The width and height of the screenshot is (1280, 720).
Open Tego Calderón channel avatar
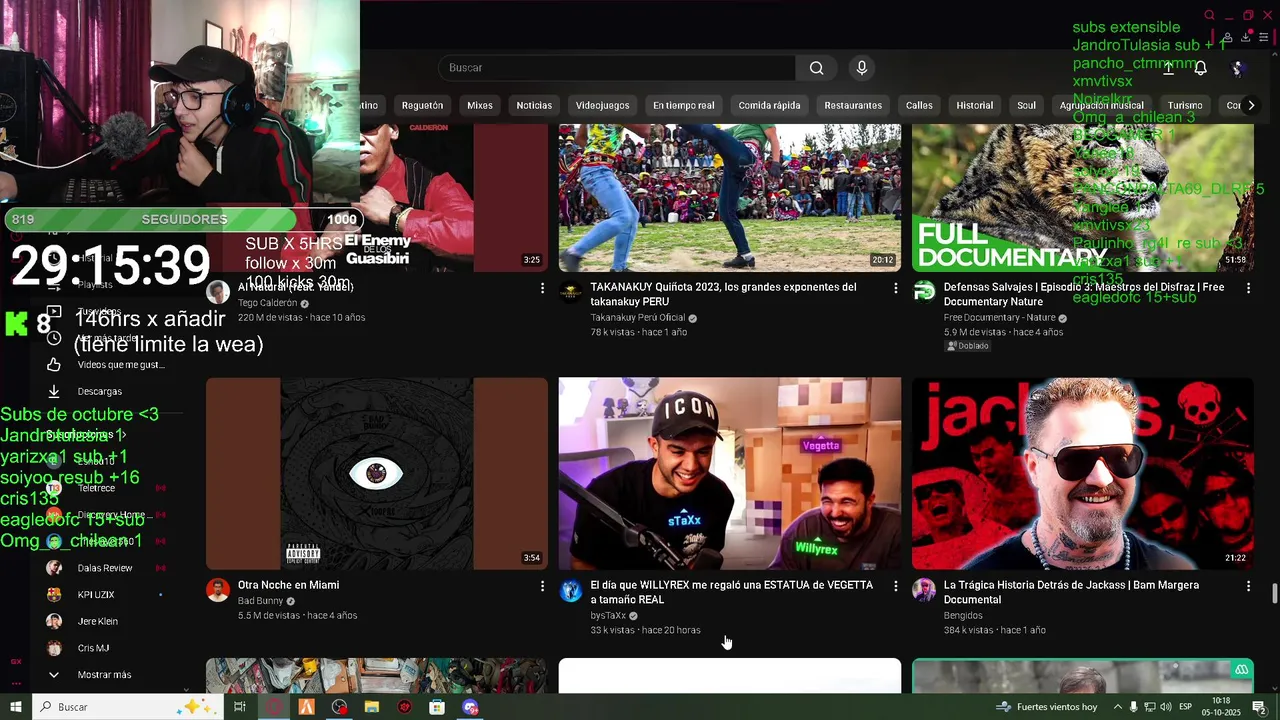point(218,292)
